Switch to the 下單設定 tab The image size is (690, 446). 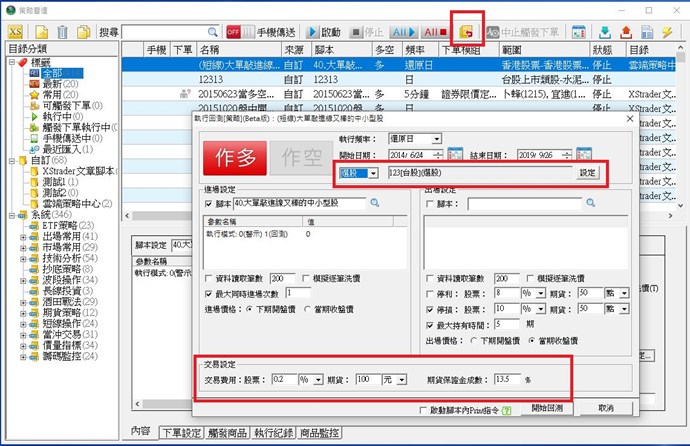[x=180, y=432]
